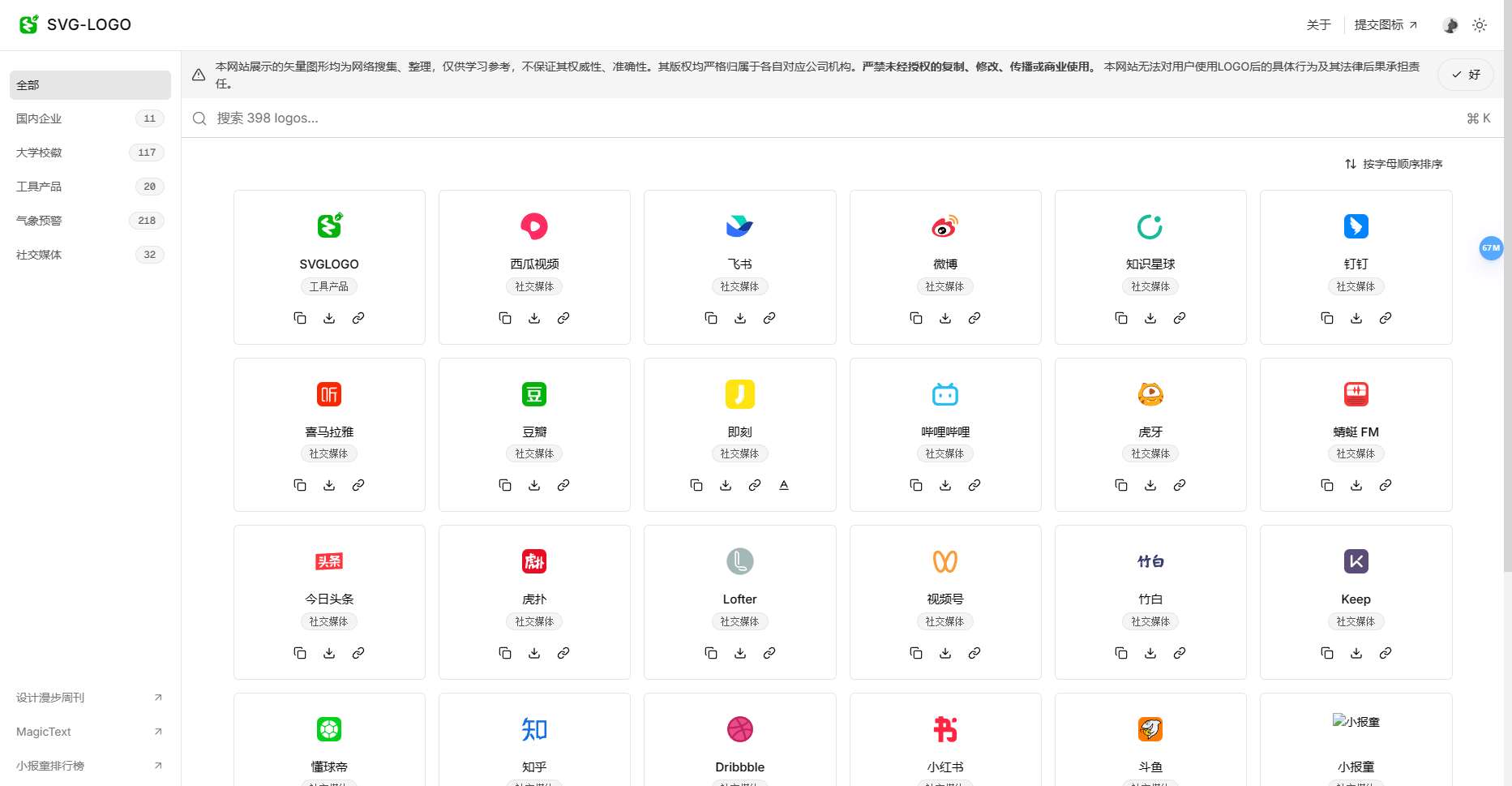
Task: Copy the 视频号 logo SVG
Action: (916, 653)
